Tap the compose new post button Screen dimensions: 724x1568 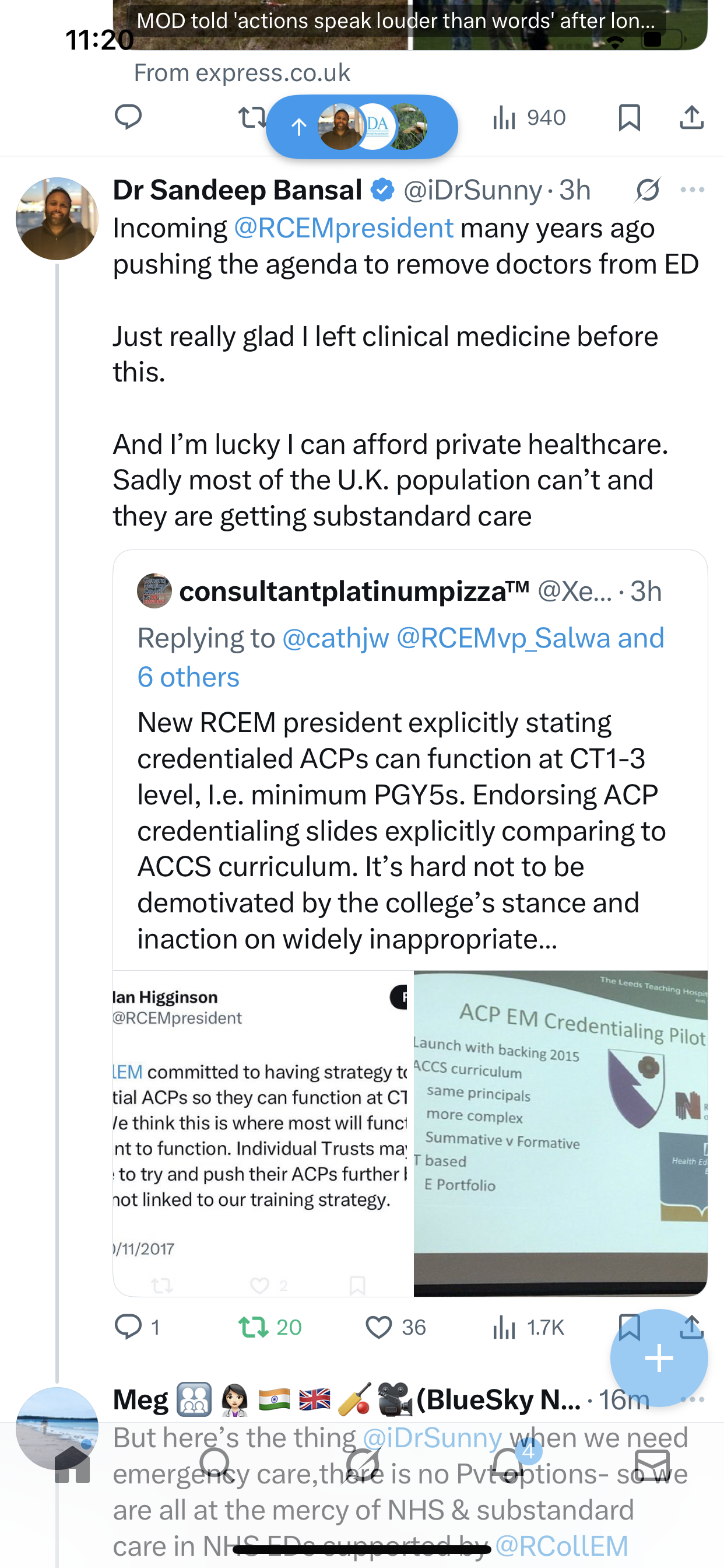[659, 1358]
